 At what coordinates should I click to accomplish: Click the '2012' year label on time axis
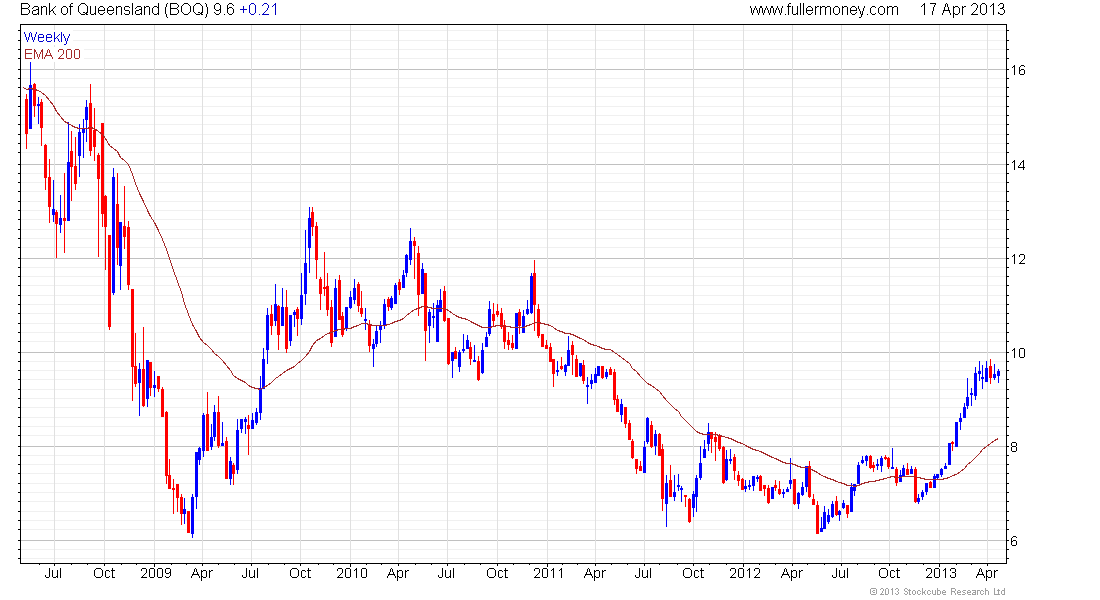point(745,573)
